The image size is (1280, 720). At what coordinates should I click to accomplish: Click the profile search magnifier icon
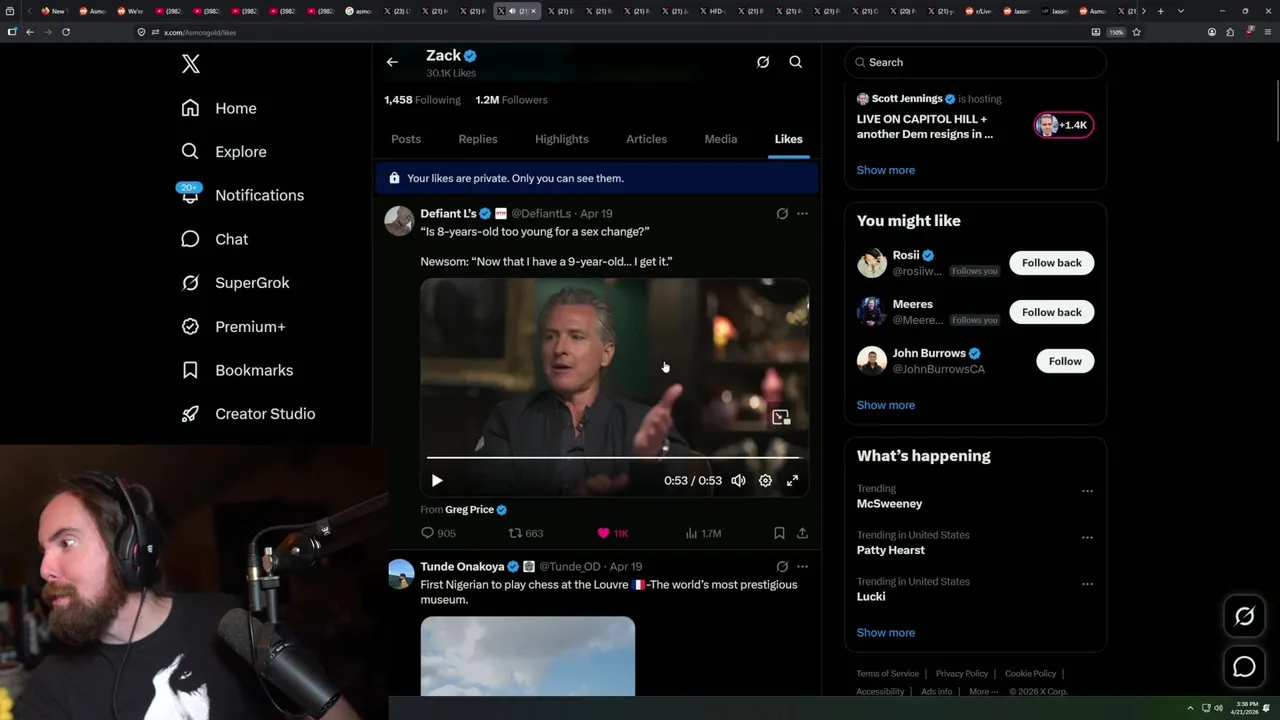796,62
